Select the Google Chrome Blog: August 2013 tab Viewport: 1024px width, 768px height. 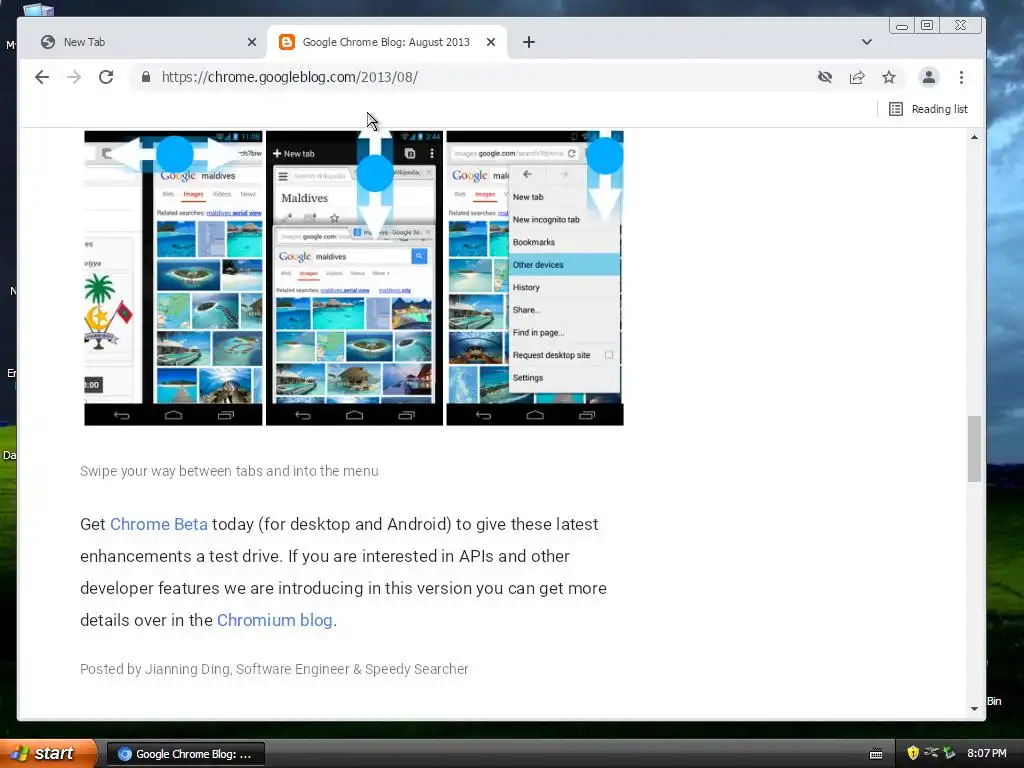click(x=386, y=42)
